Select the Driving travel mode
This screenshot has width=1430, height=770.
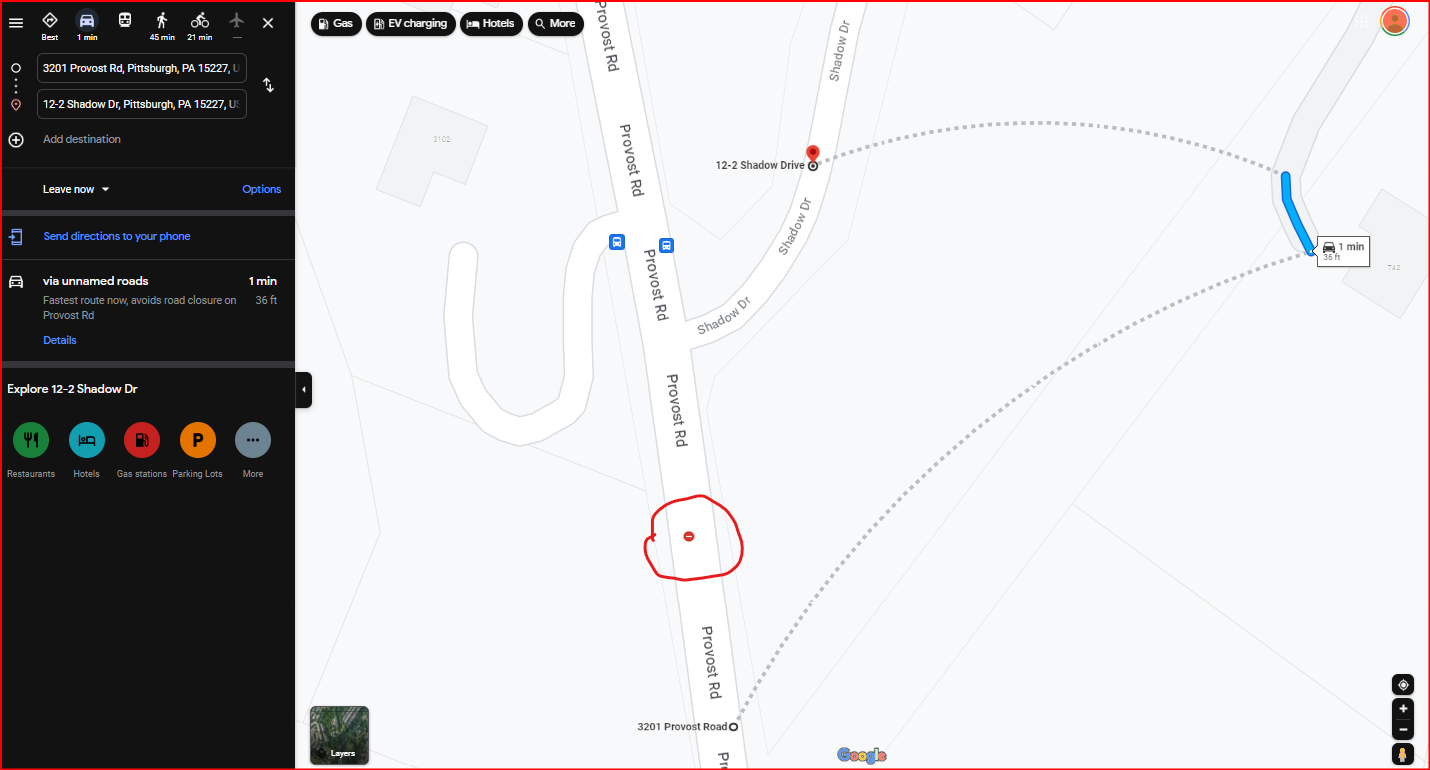pos(87,26)
